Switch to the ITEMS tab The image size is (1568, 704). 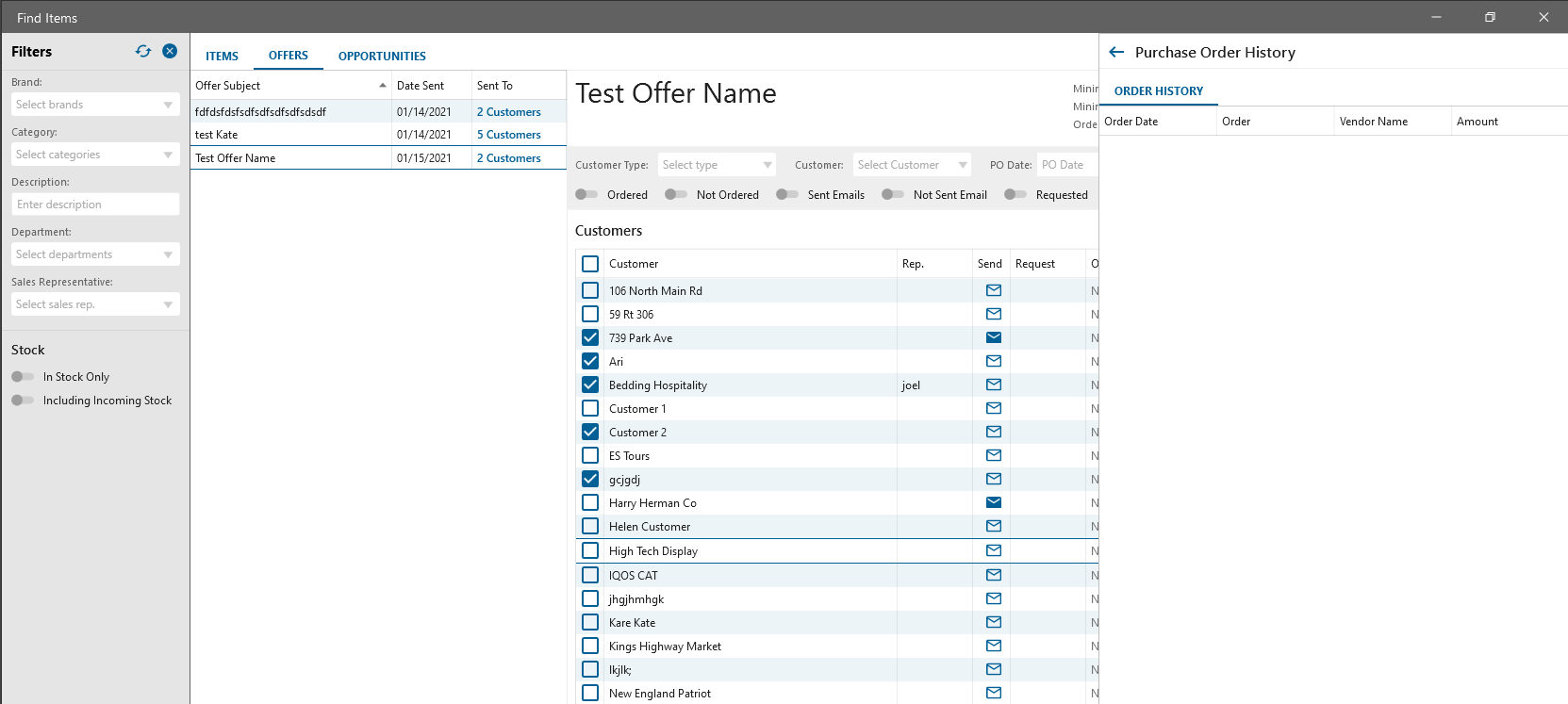click(222, 57)
